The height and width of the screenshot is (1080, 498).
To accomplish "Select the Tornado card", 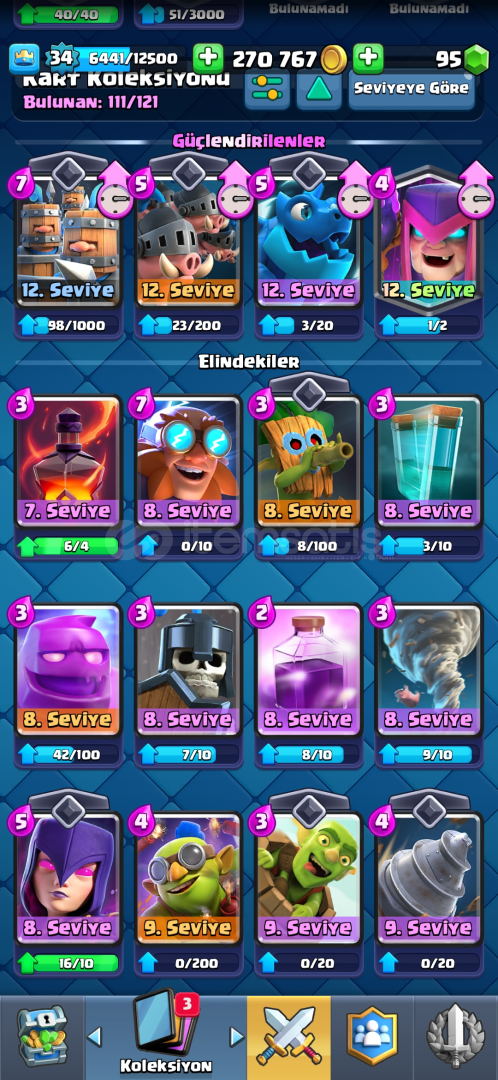I will point(428,672).
